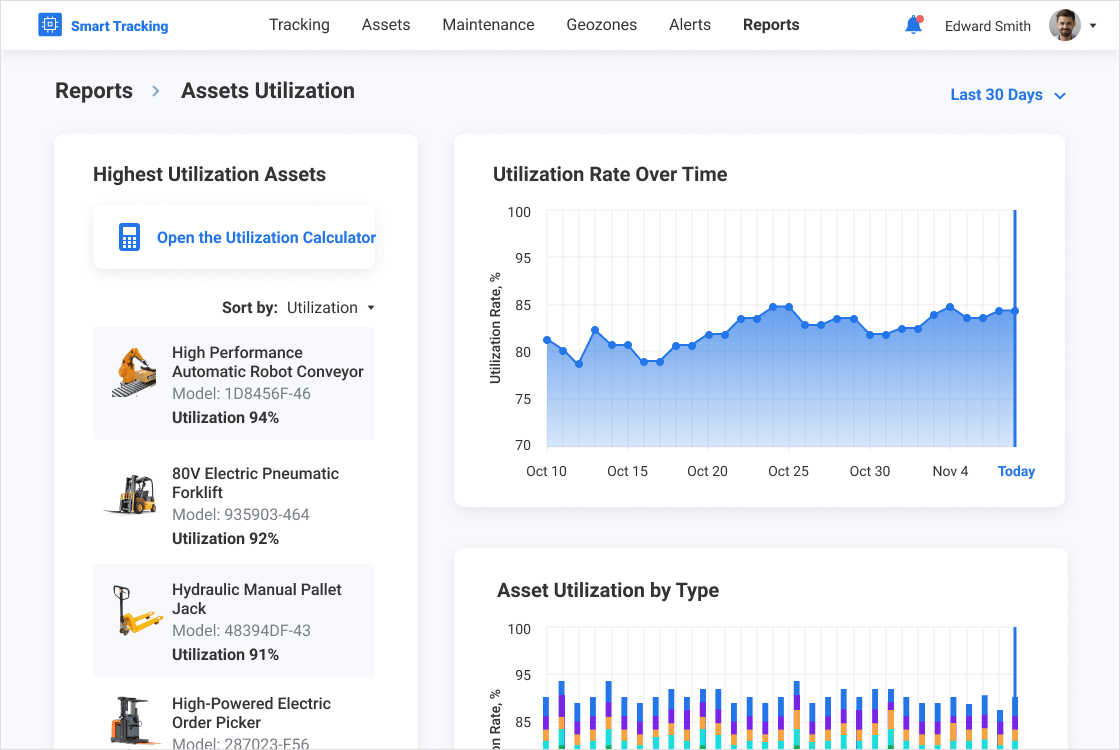Image resolution: width=1120 pixels, height=750 pixels.
Task: Open the Assets navigation item
Action: click(x=386, y=25)
